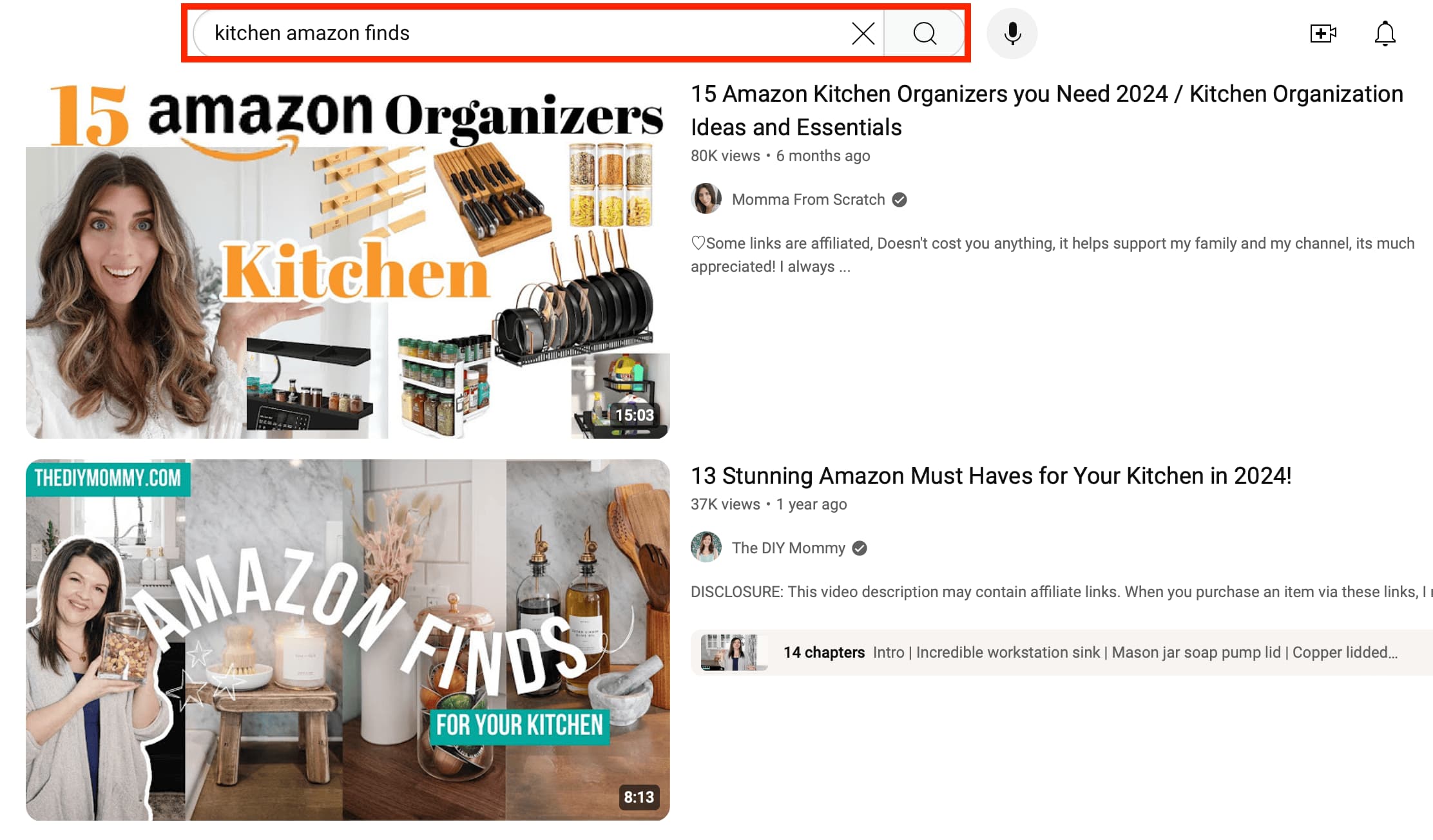This screenshot has width=1433, height=840.
Task: Click the DISCLOSURE description text of second video
Action: coord(1062,592)
